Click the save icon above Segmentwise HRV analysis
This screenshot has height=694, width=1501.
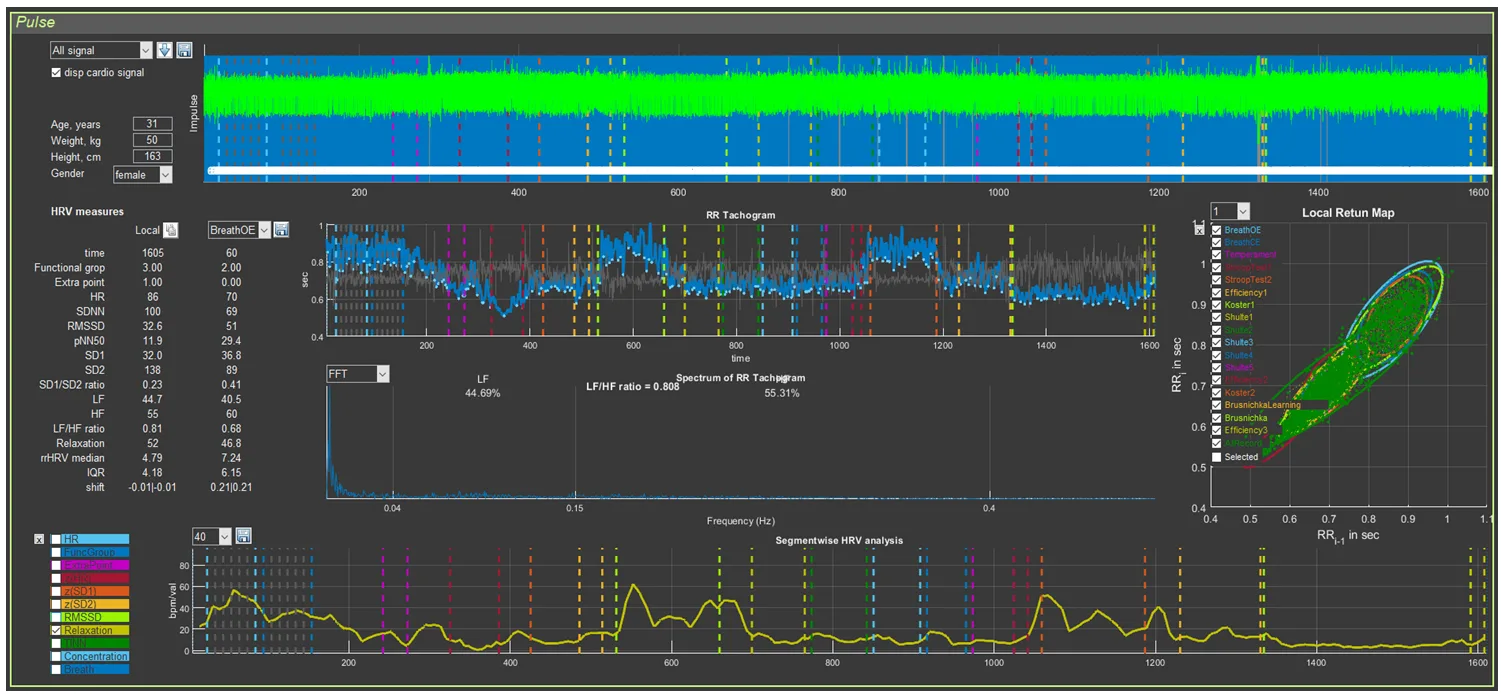(x=244, y=537)
